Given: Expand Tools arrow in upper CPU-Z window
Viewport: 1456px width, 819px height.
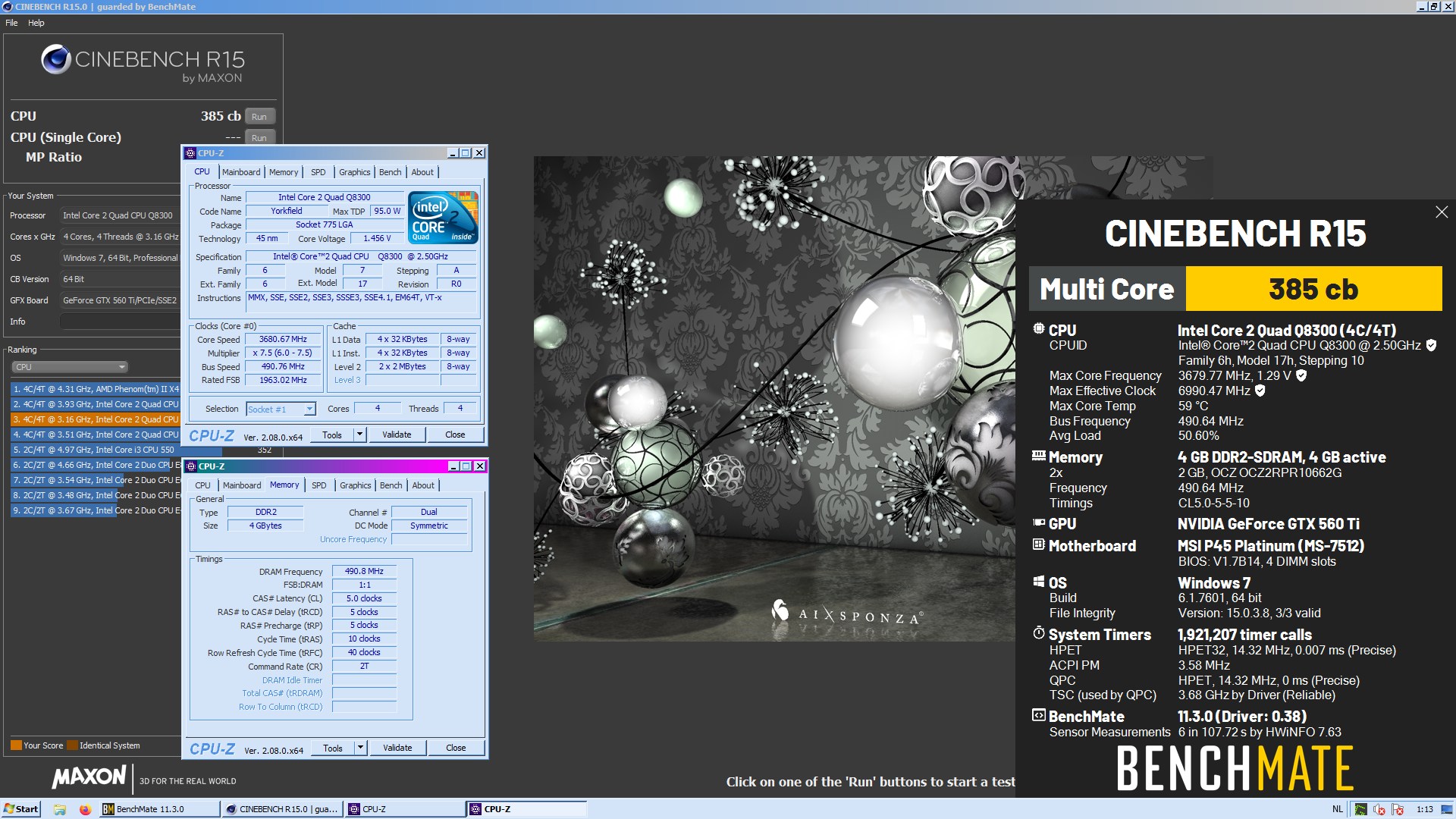Looking at the screenshot, I should (x=360, y=435).
